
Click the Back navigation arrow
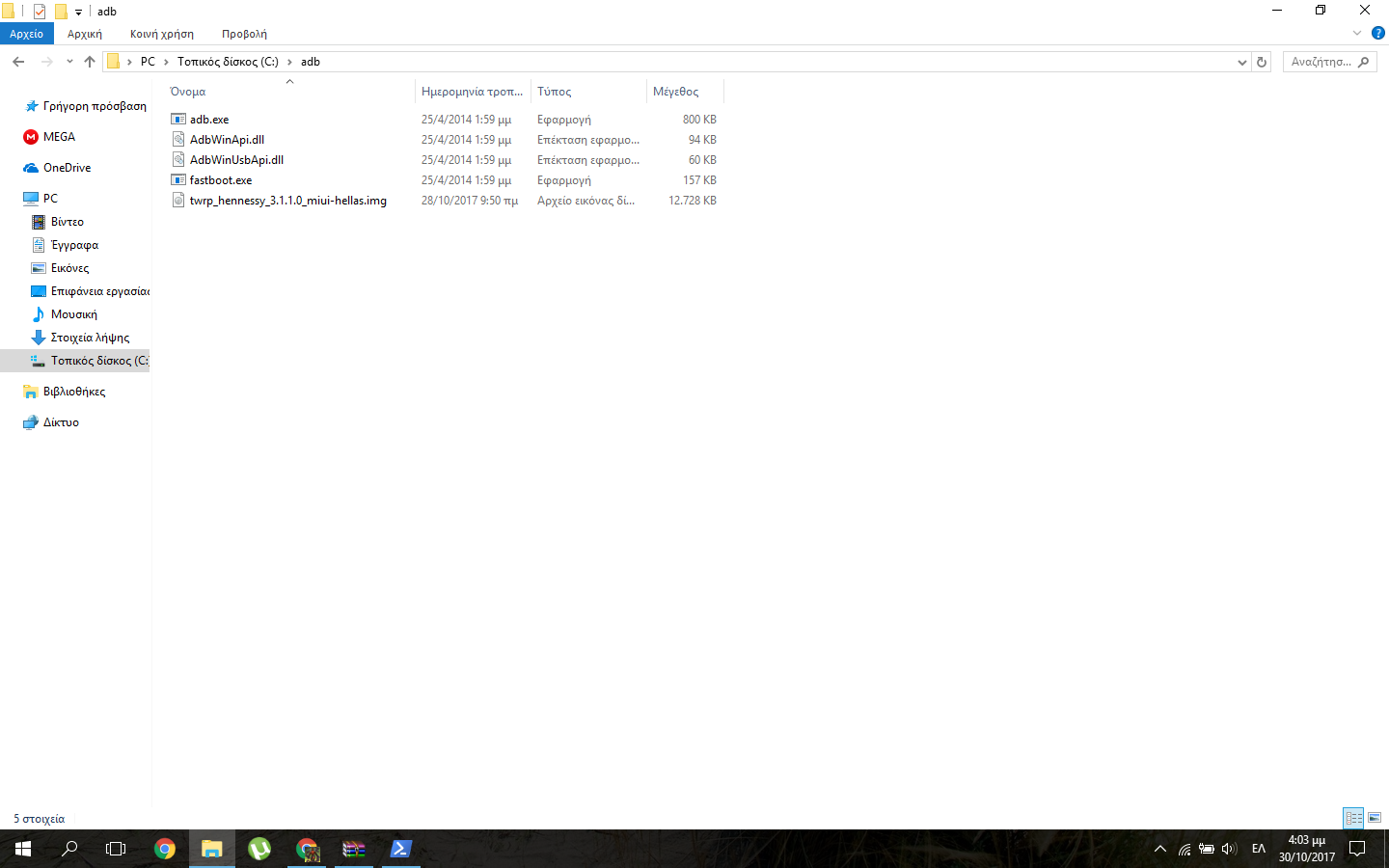coord(18,62)
